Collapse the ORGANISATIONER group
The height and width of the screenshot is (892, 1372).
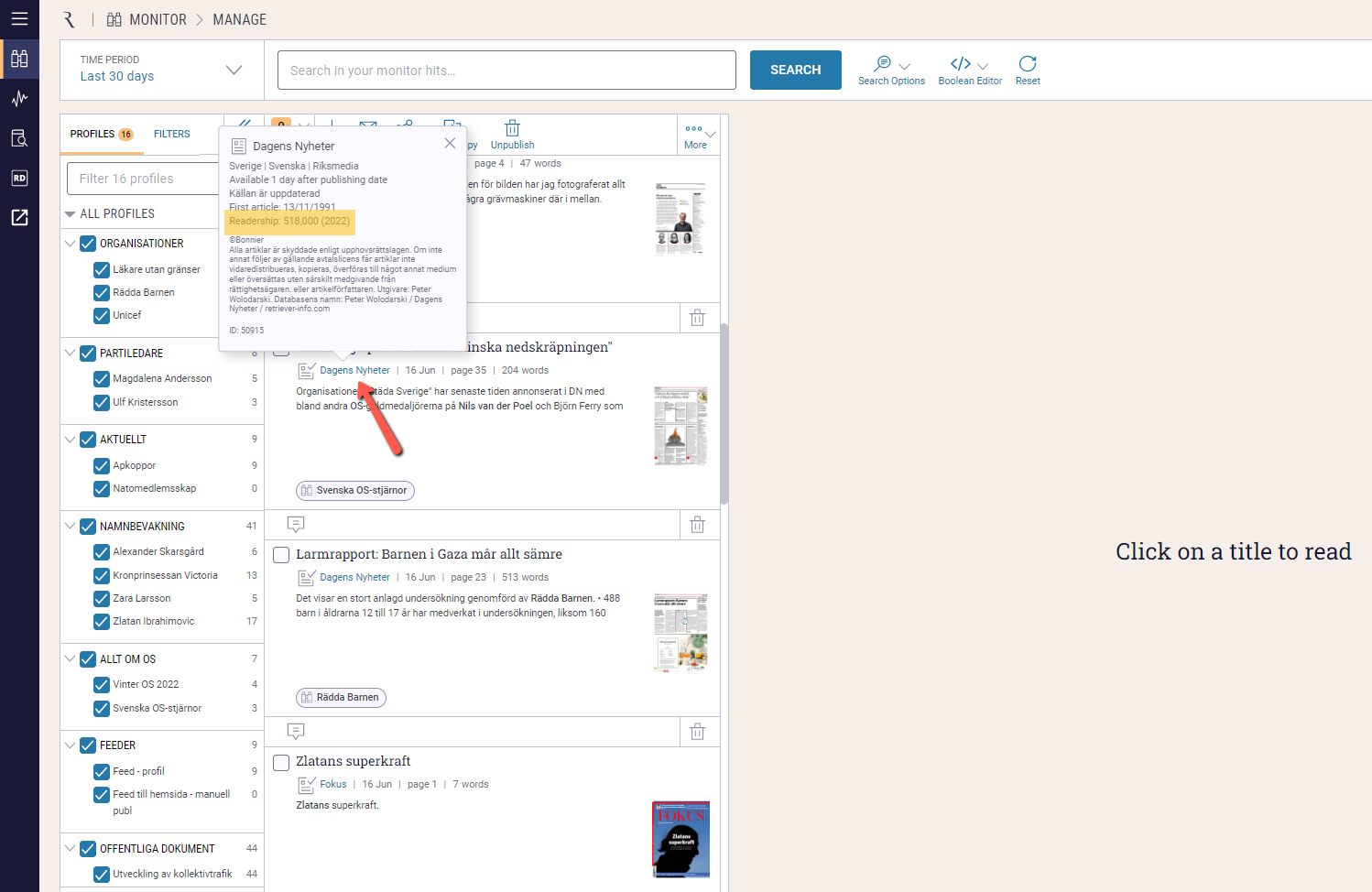pyautogui.click(x=70, y=244)
